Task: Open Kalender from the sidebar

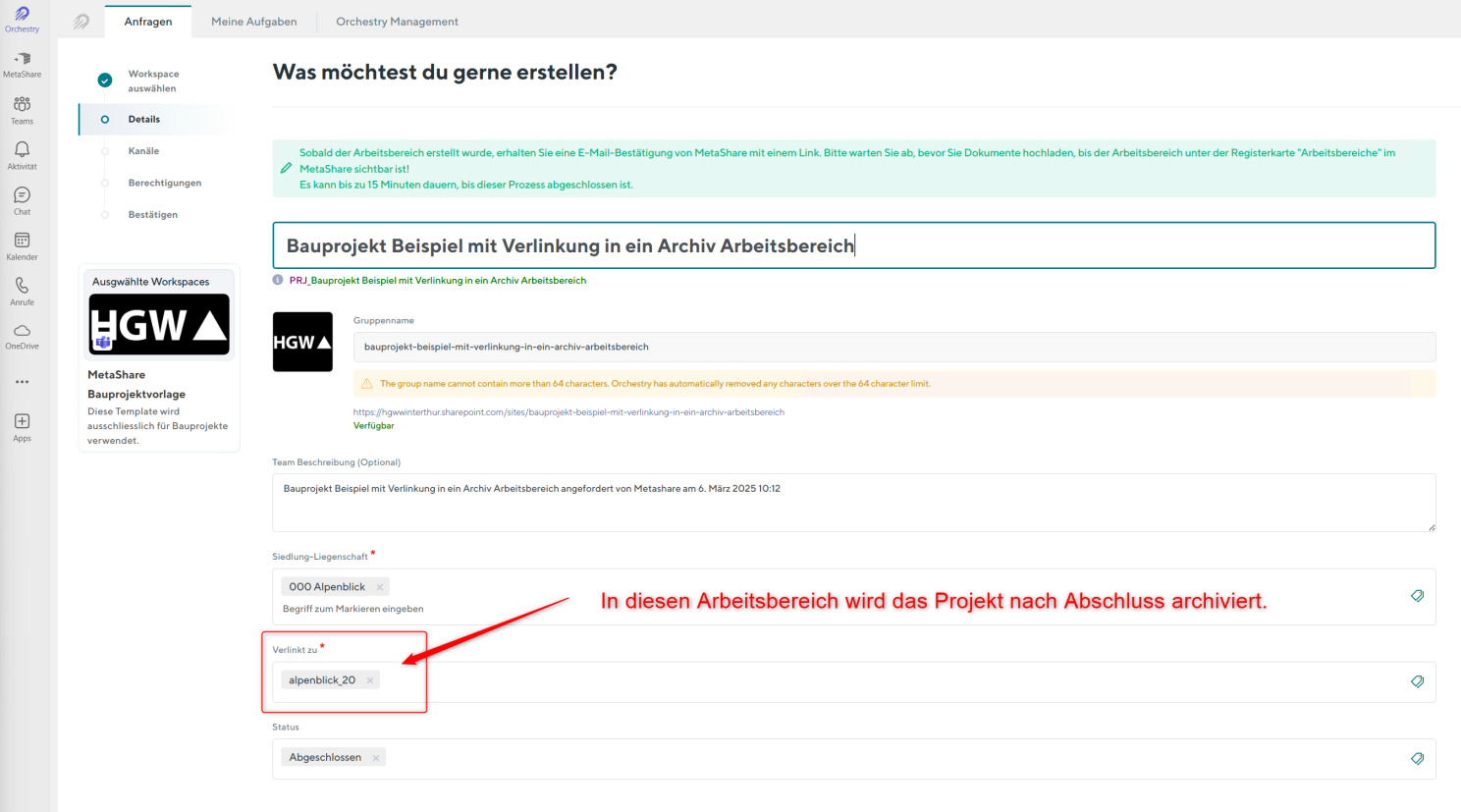Action: pos(22,245)
